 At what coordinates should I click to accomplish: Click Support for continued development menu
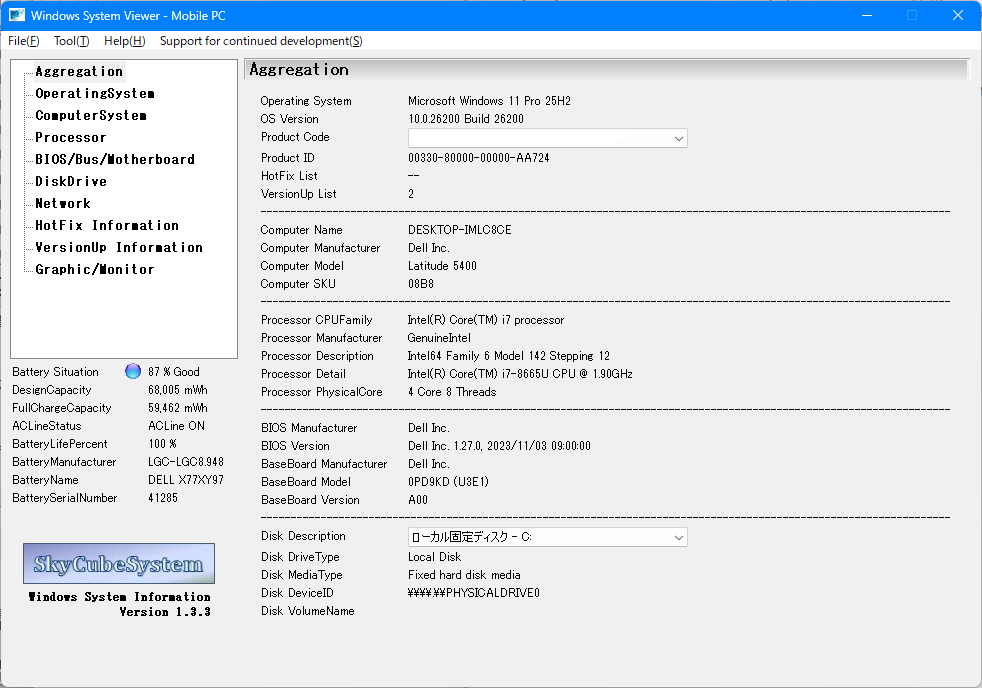click(261, 41)
